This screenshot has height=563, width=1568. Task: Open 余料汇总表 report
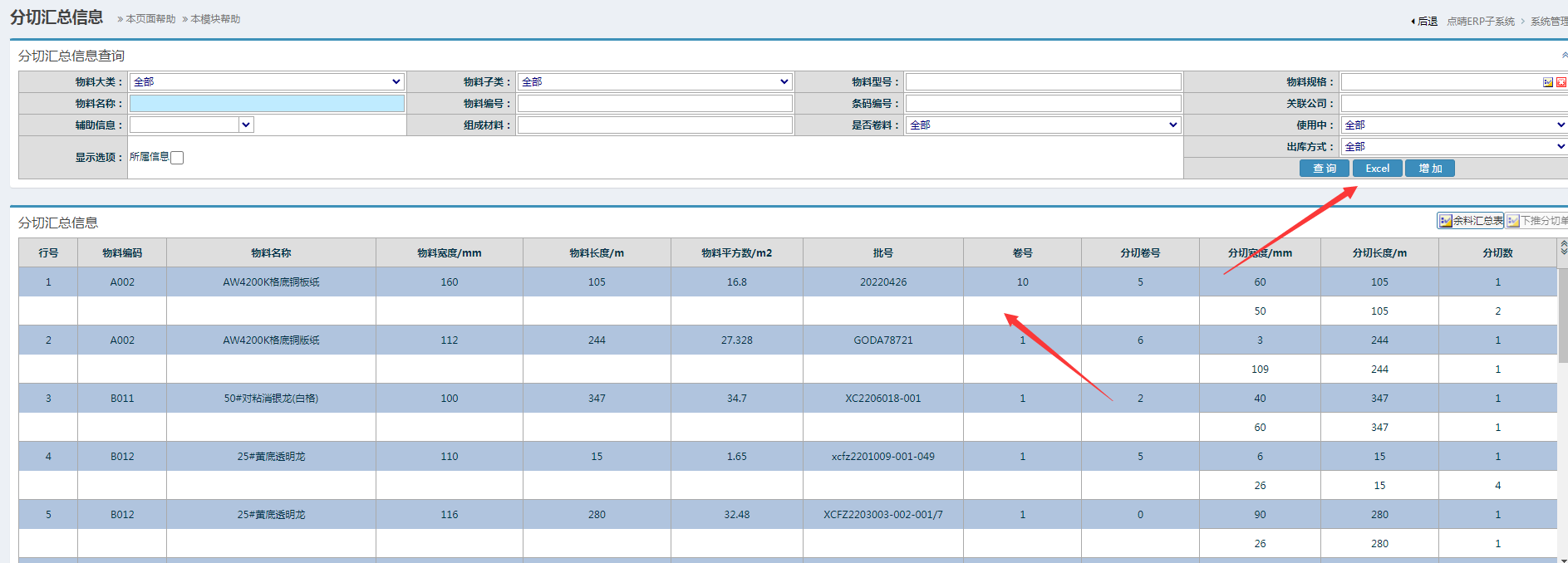click(x=1471, y=221)
